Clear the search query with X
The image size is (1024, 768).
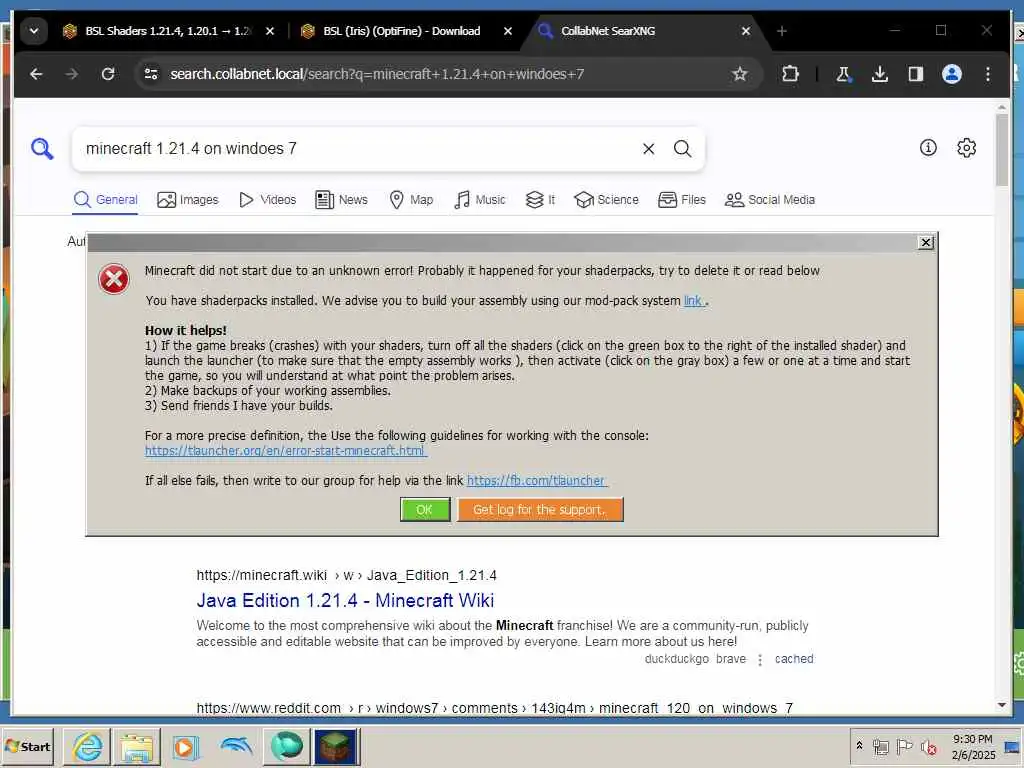click(x=648, y=149)
